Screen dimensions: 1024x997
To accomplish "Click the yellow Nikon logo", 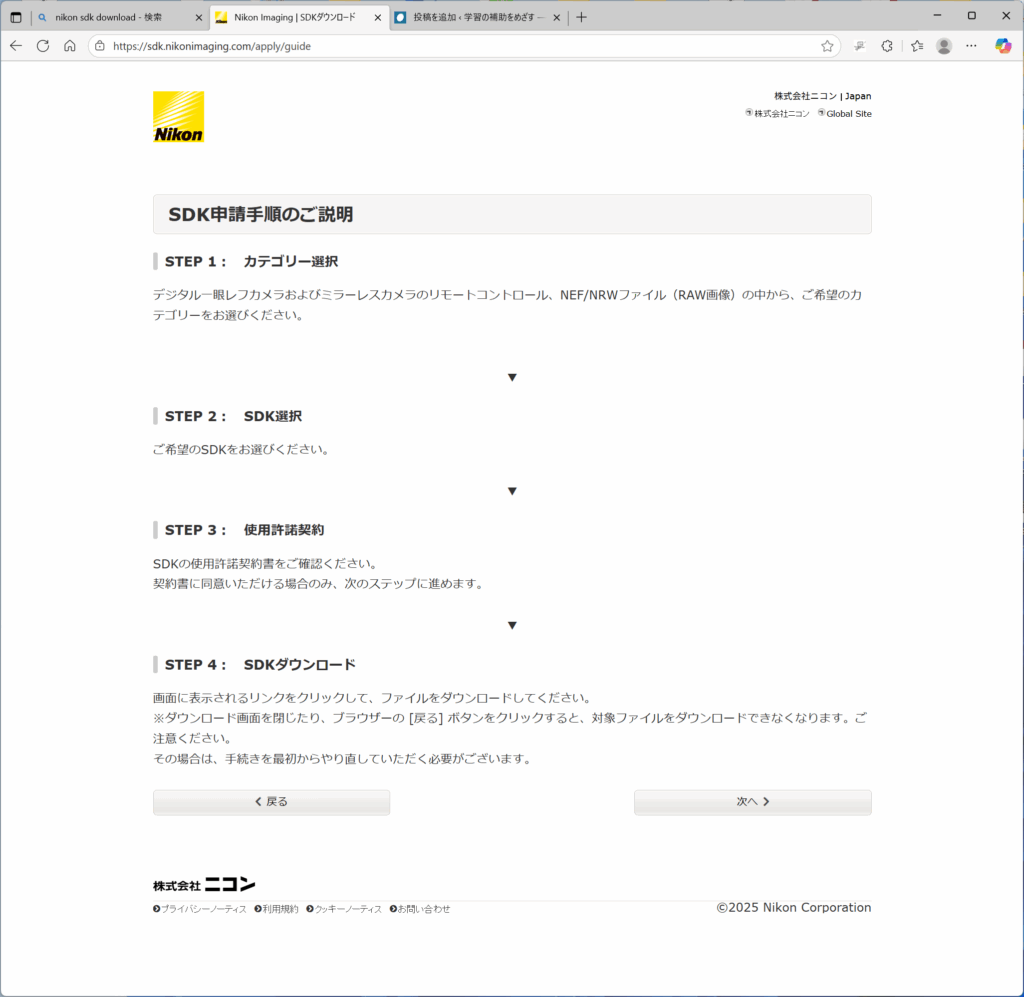I will pyautogui.click(x=178, y=117).
